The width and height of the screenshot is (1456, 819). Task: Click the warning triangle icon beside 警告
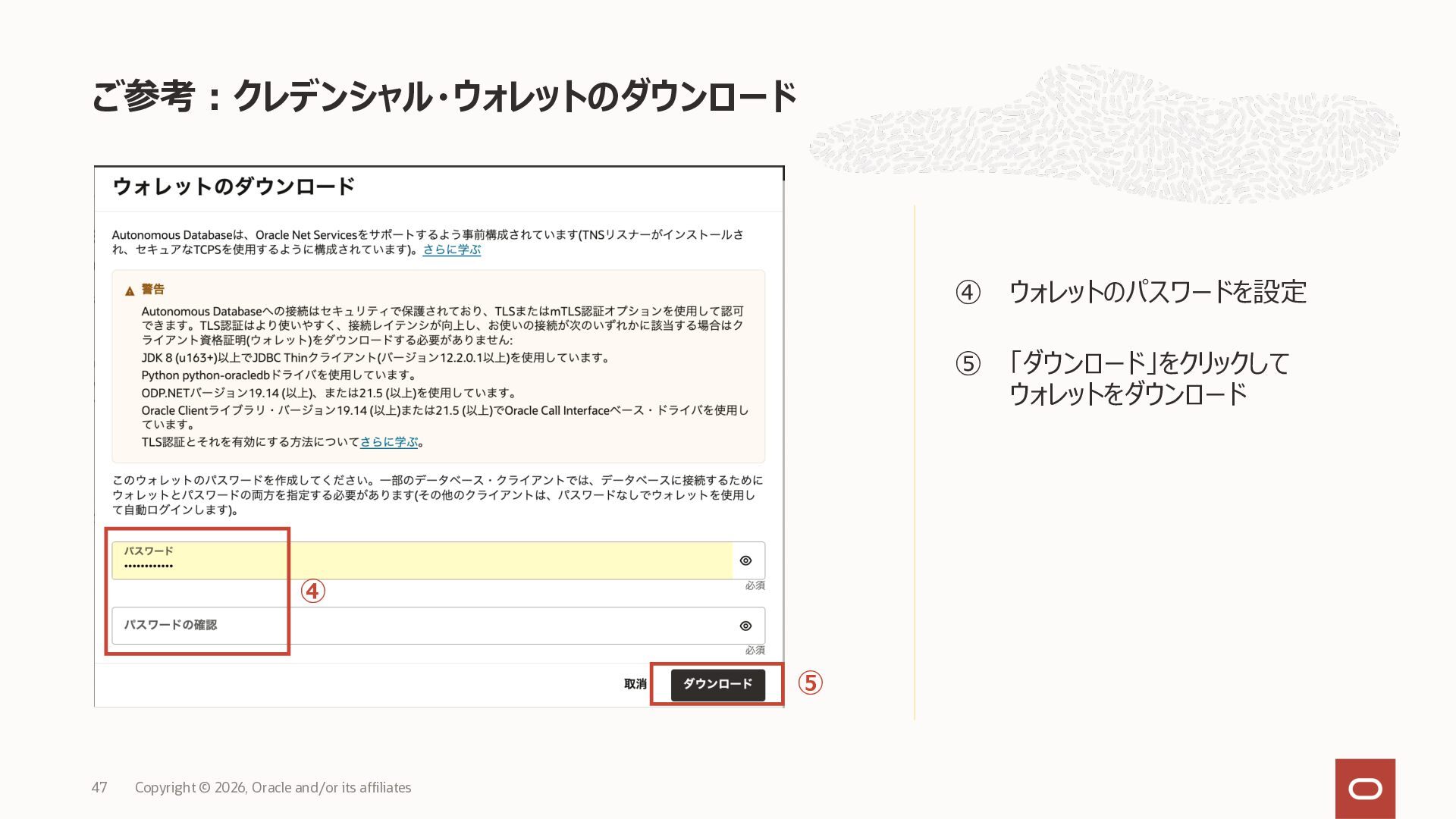(130, 290)
